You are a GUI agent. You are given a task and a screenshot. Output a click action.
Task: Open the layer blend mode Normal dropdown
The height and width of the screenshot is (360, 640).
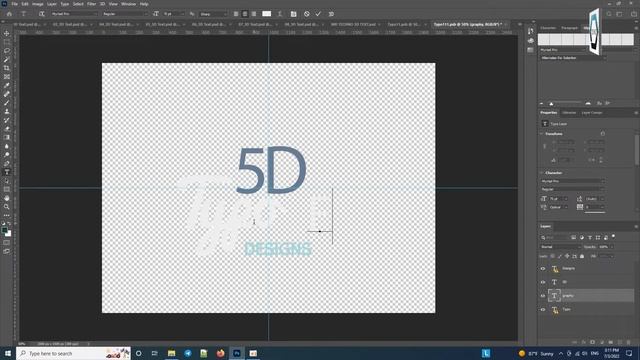pos(560,247)
